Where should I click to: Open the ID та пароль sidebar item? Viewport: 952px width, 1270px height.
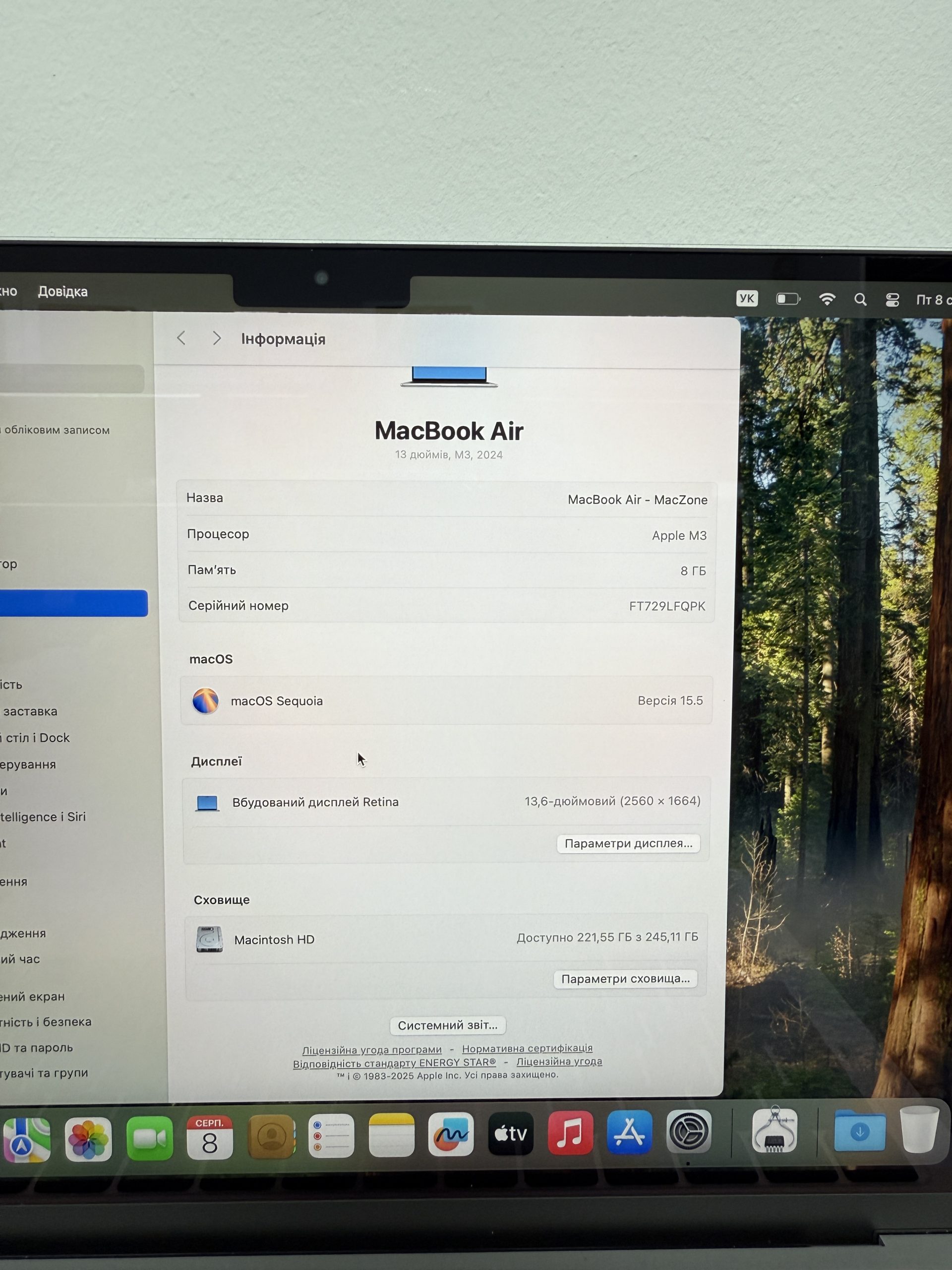[37, 1048]
